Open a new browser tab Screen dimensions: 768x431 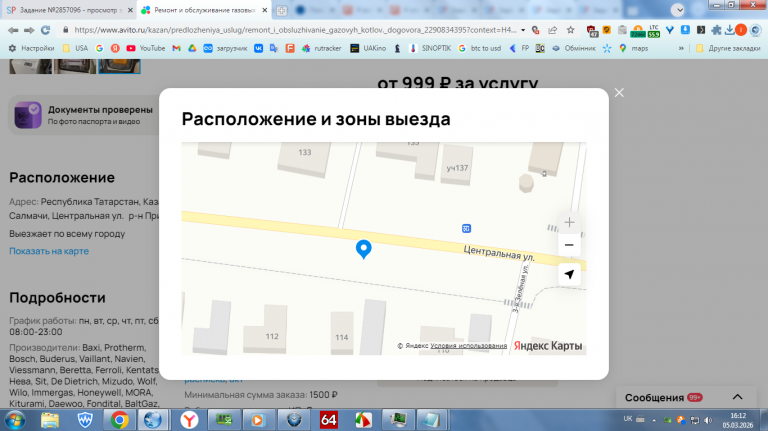[x=282, y=10]
